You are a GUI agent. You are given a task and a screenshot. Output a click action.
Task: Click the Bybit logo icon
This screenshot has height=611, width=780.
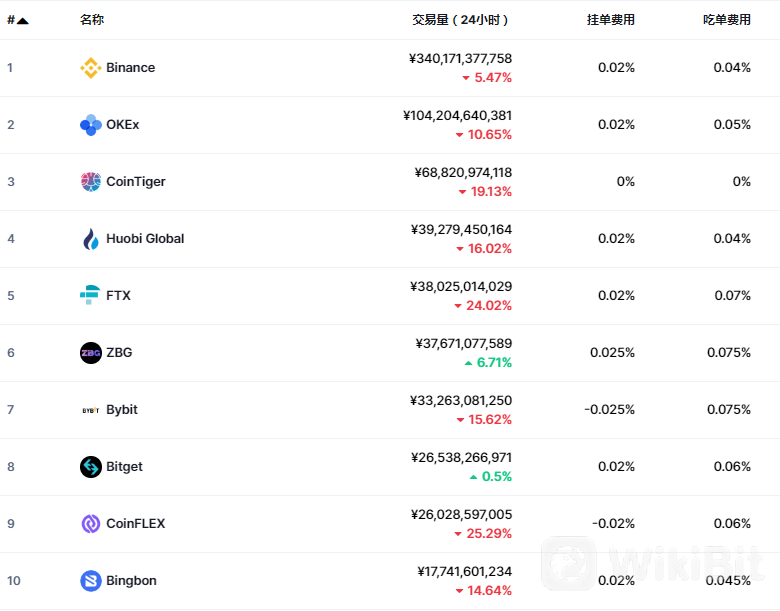[x=90, y=410]
